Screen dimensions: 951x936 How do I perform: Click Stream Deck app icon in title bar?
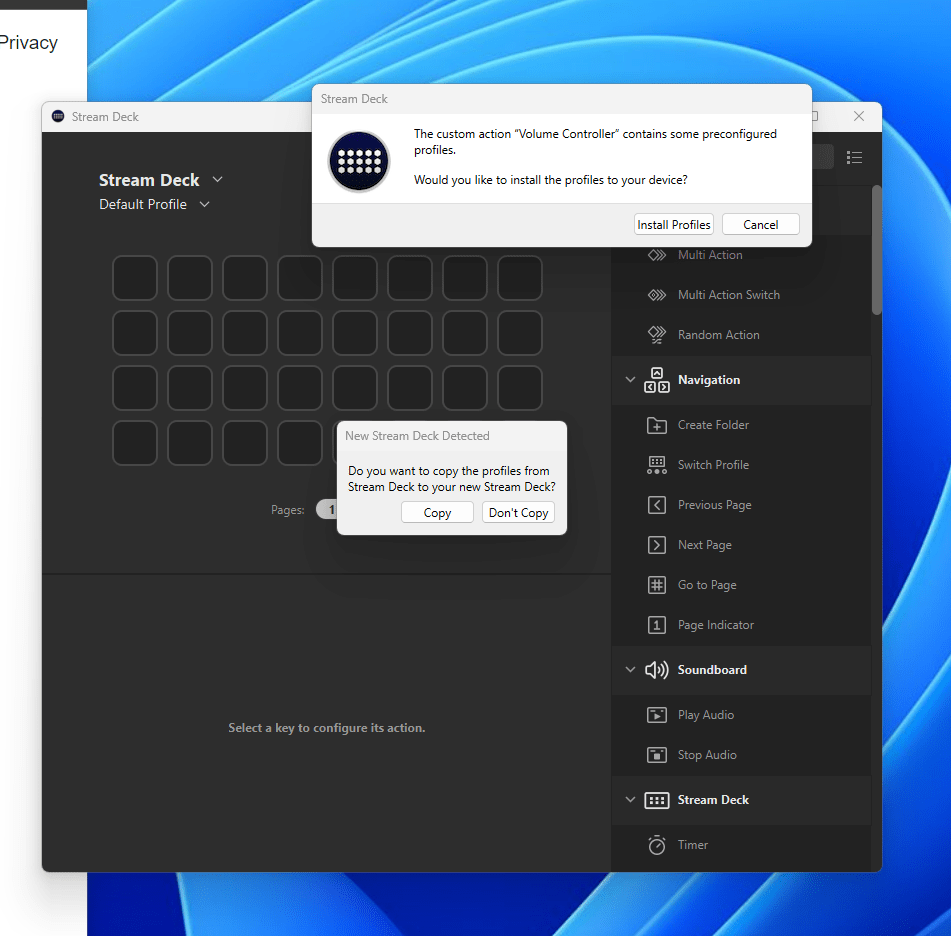coord(58,116)
